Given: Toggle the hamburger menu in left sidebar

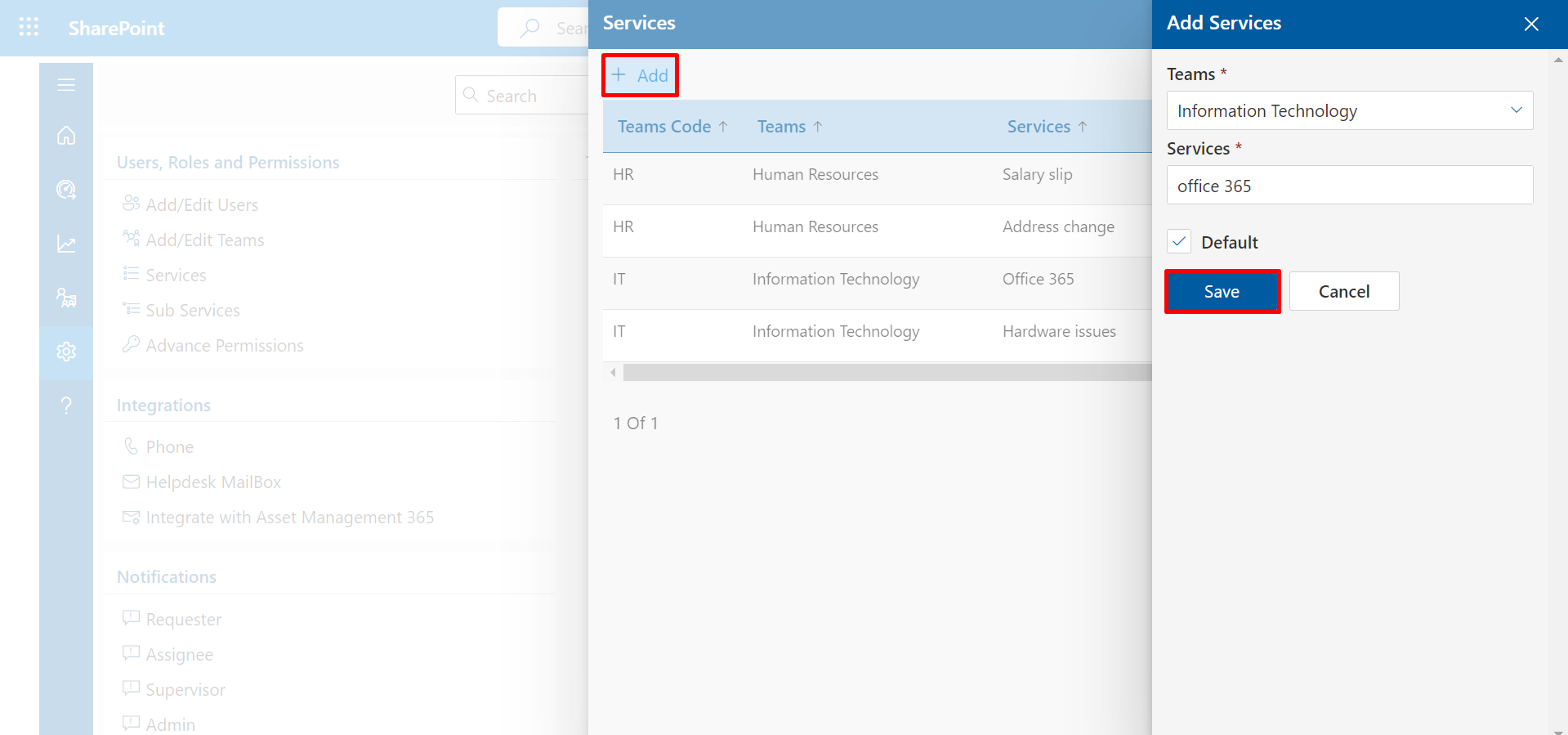Looking at the screenshot, I should pos(66,84).
